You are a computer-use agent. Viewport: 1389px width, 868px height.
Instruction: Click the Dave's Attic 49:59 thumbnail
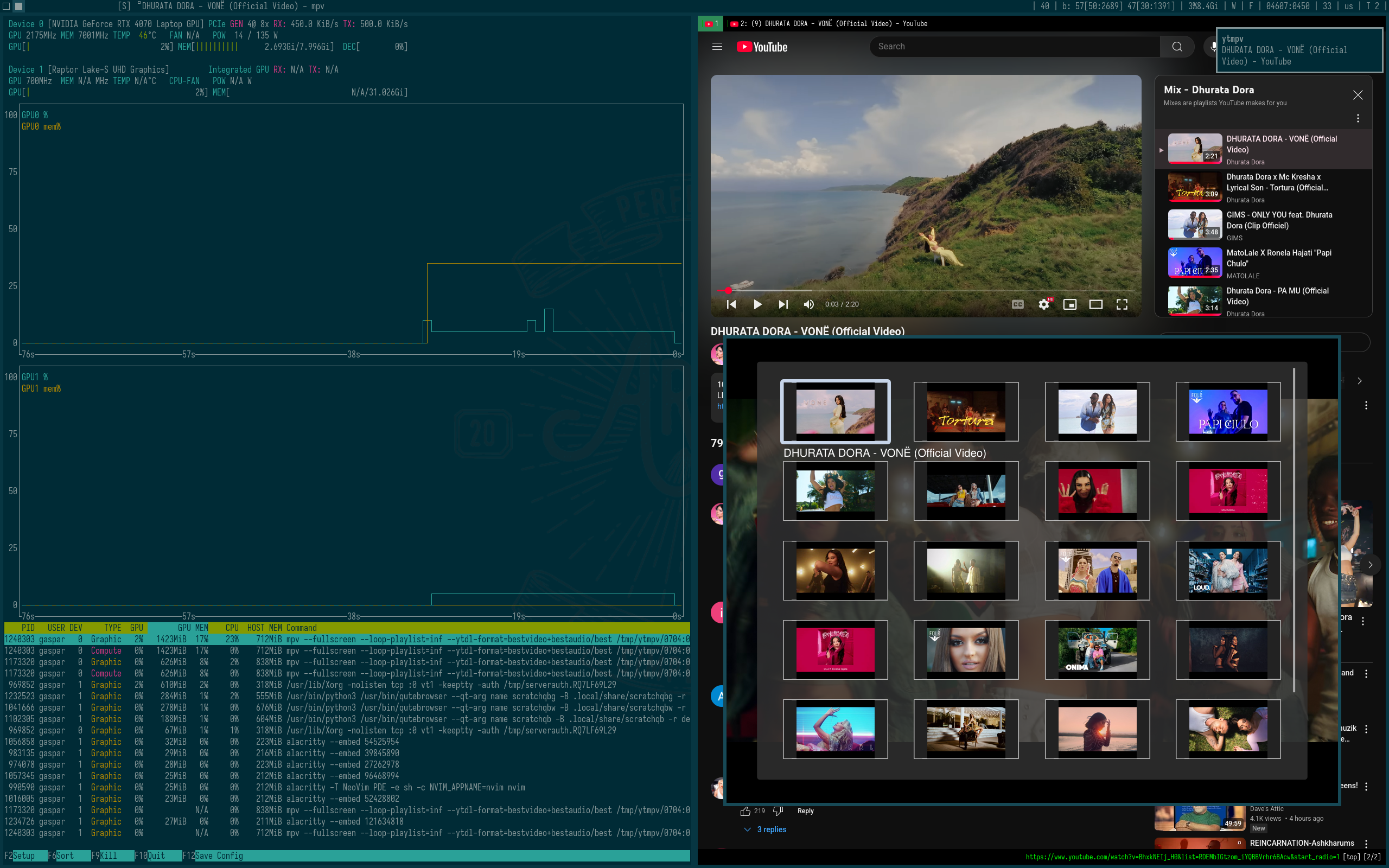tap(1200, 818)
